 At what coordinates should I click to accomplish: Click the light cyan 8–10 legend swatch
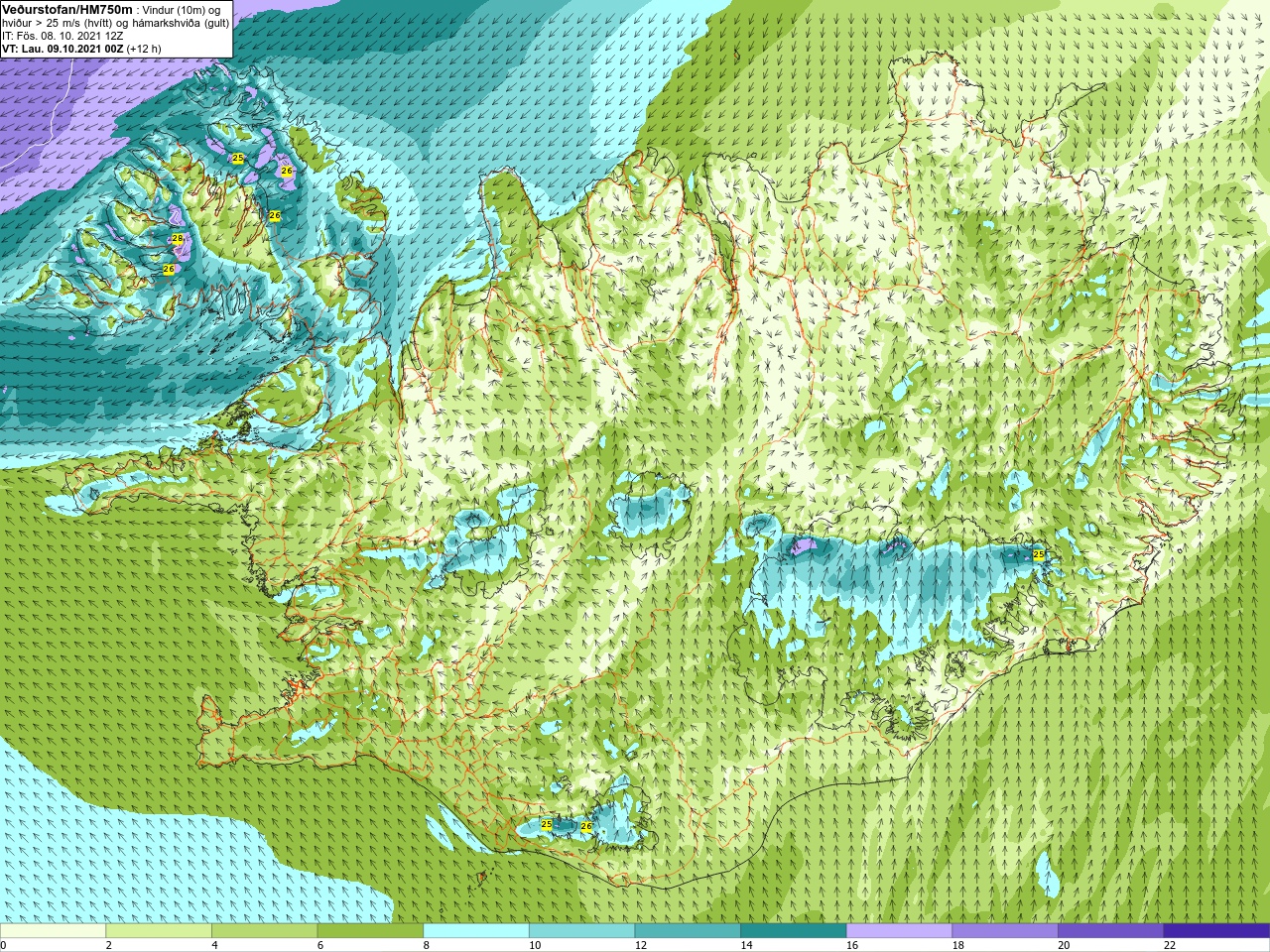pos(476,931)
